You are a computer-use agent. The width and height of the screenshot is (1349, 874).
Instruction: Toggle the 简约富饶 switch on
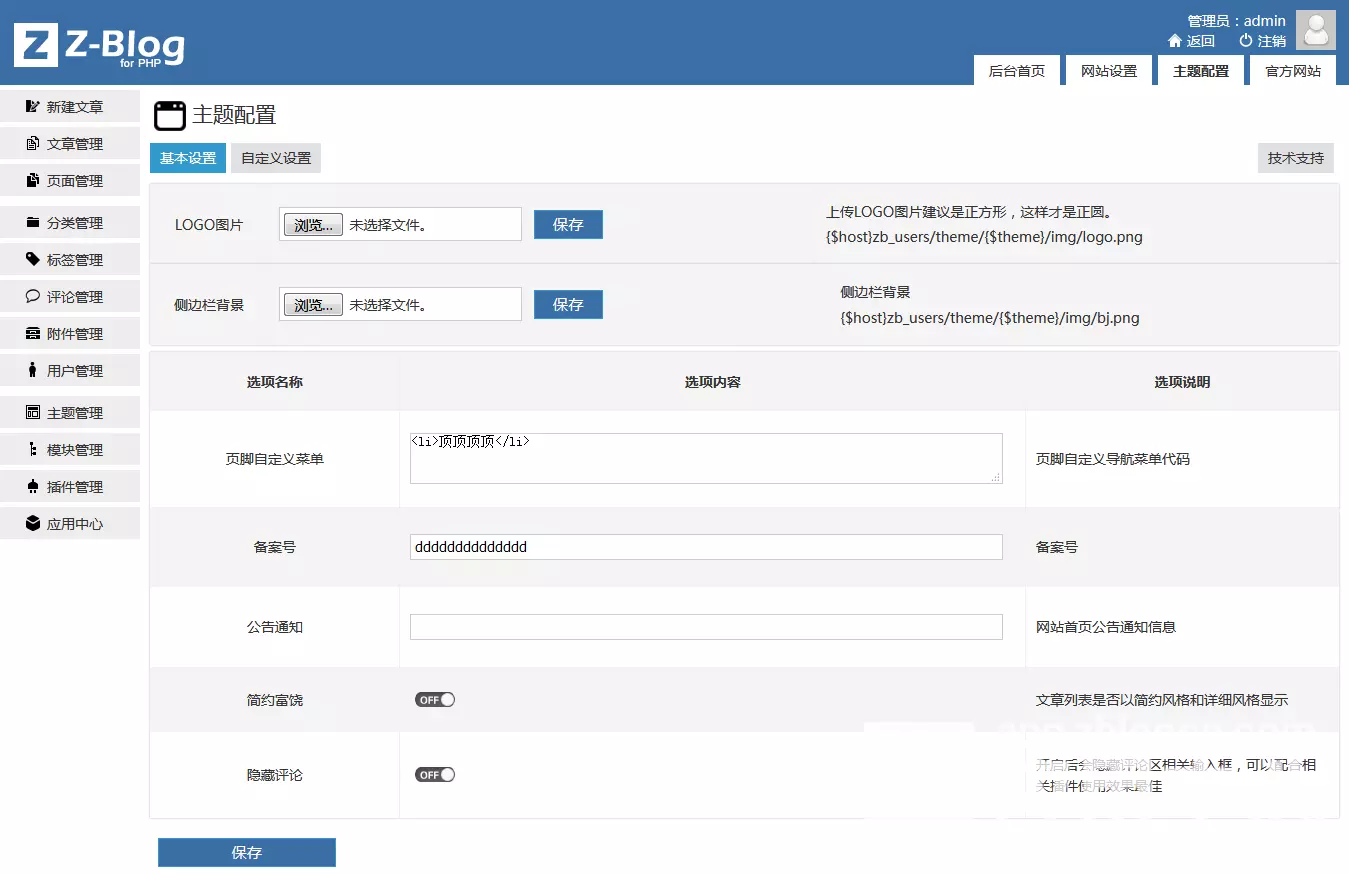[x=434, y=699]
